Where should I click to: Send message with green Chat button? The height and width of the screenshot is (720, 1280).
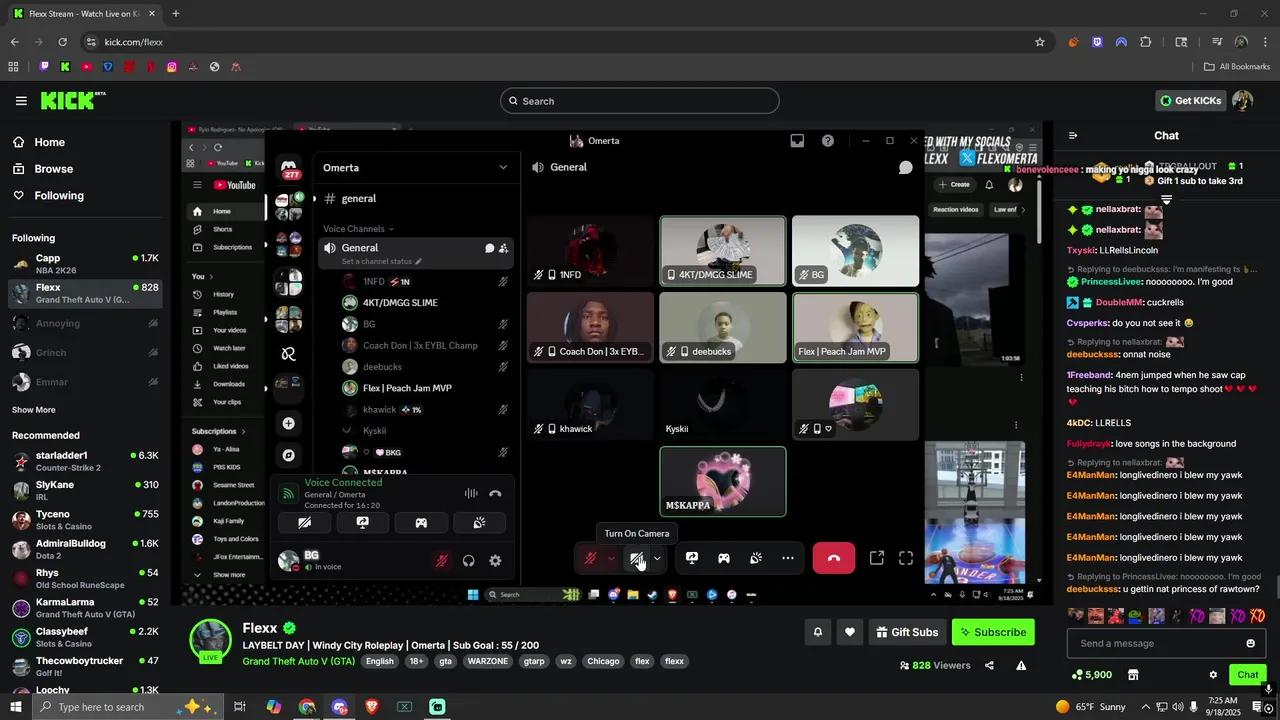click(1247, 675)
